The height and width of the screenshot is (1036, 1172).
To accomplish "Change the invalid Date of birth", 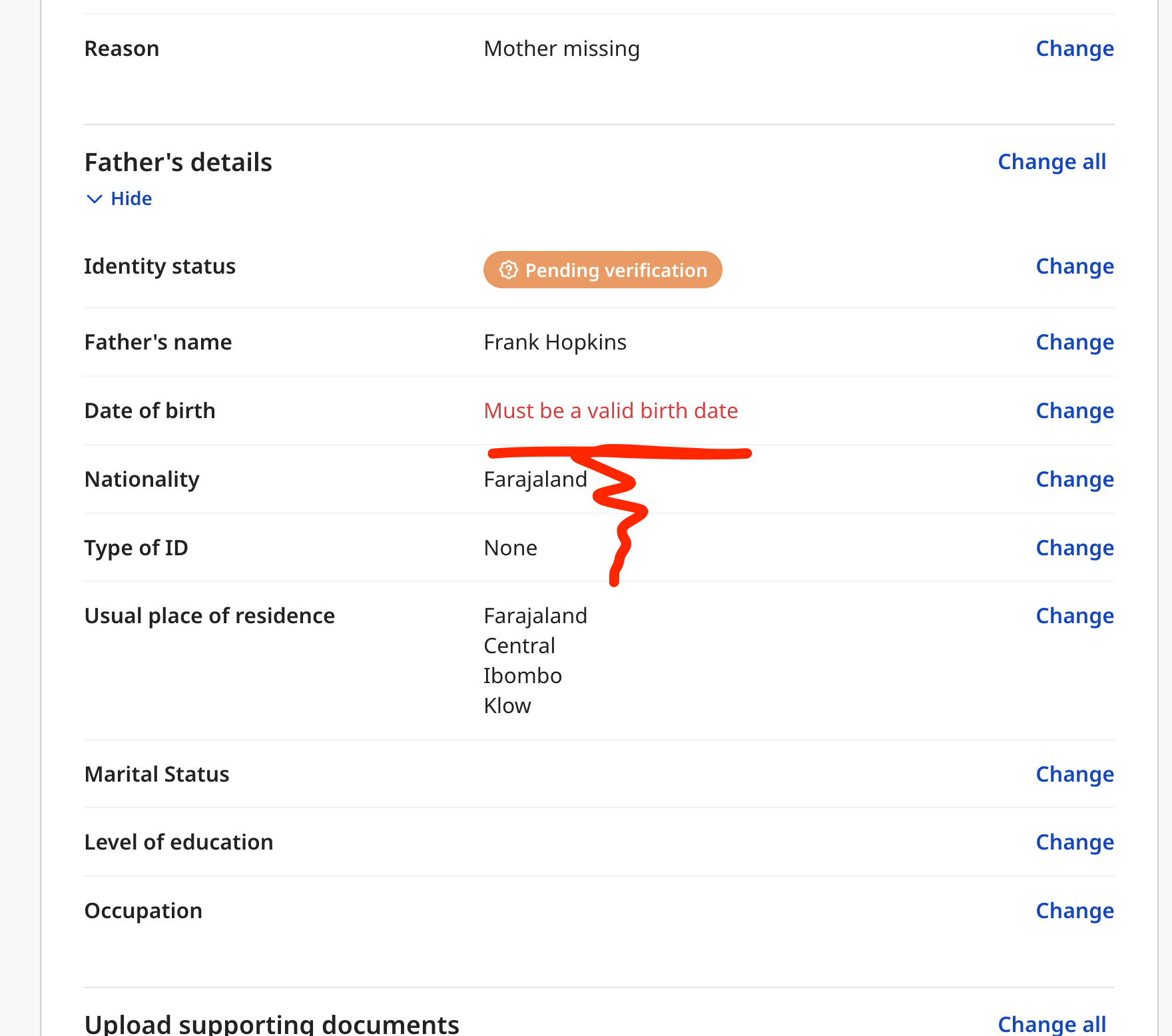I will 1075,411.
